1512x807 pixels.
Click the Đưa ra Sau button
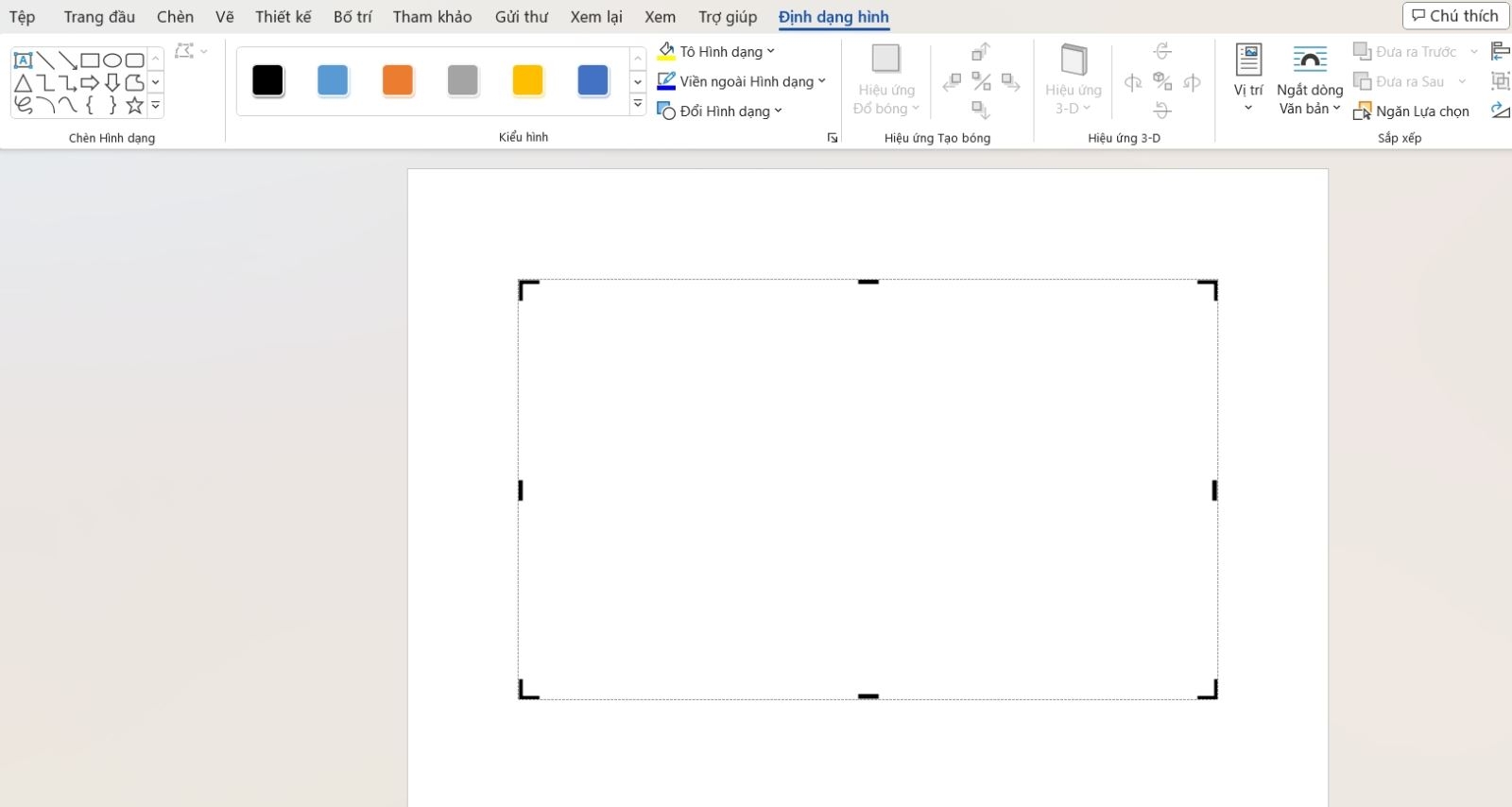pos(1400,81)
